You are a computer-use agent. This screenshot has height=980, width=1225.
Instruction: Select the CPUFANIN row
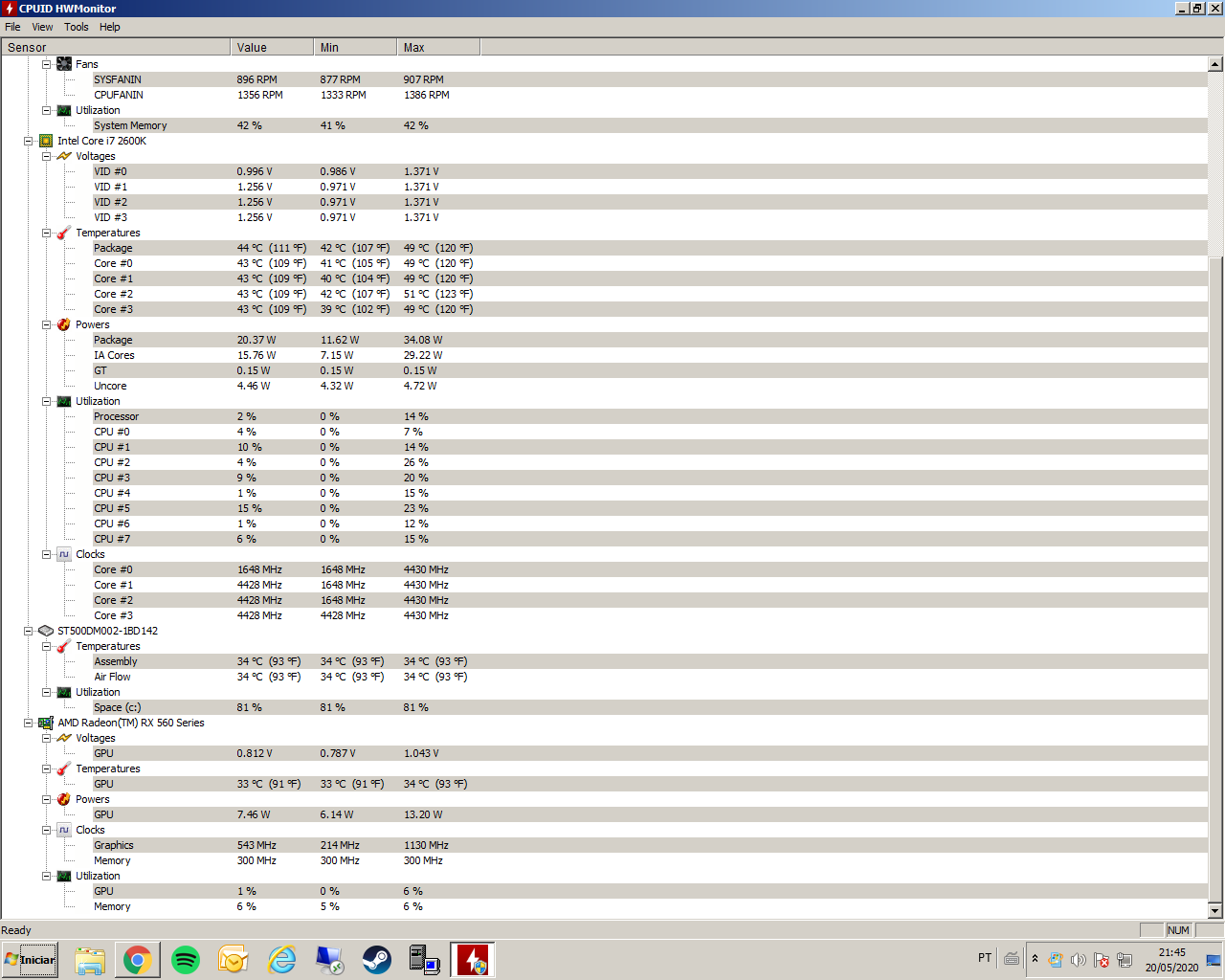pos(650,95)
